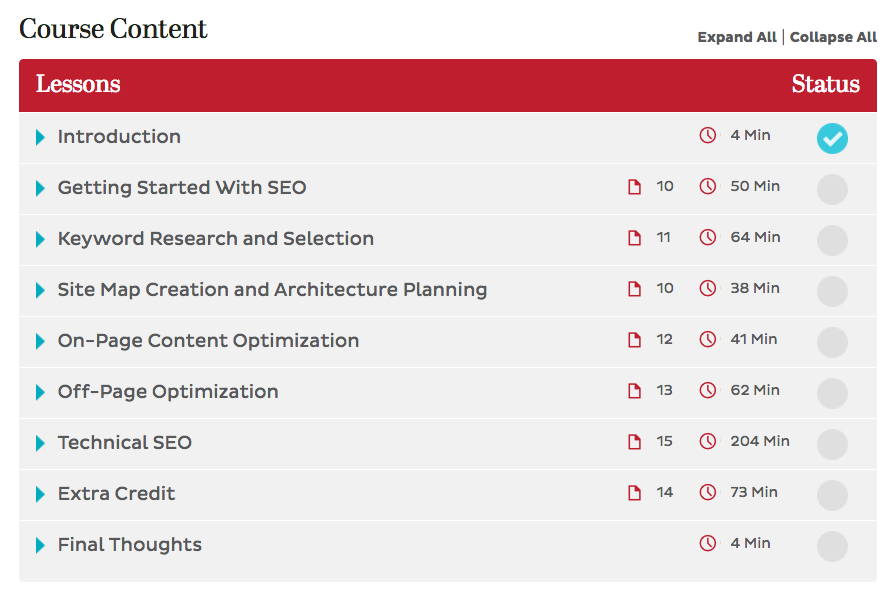Click the Expand All link
The height and width of the screenshot is (598, 896).
click(x=737, y=37)
